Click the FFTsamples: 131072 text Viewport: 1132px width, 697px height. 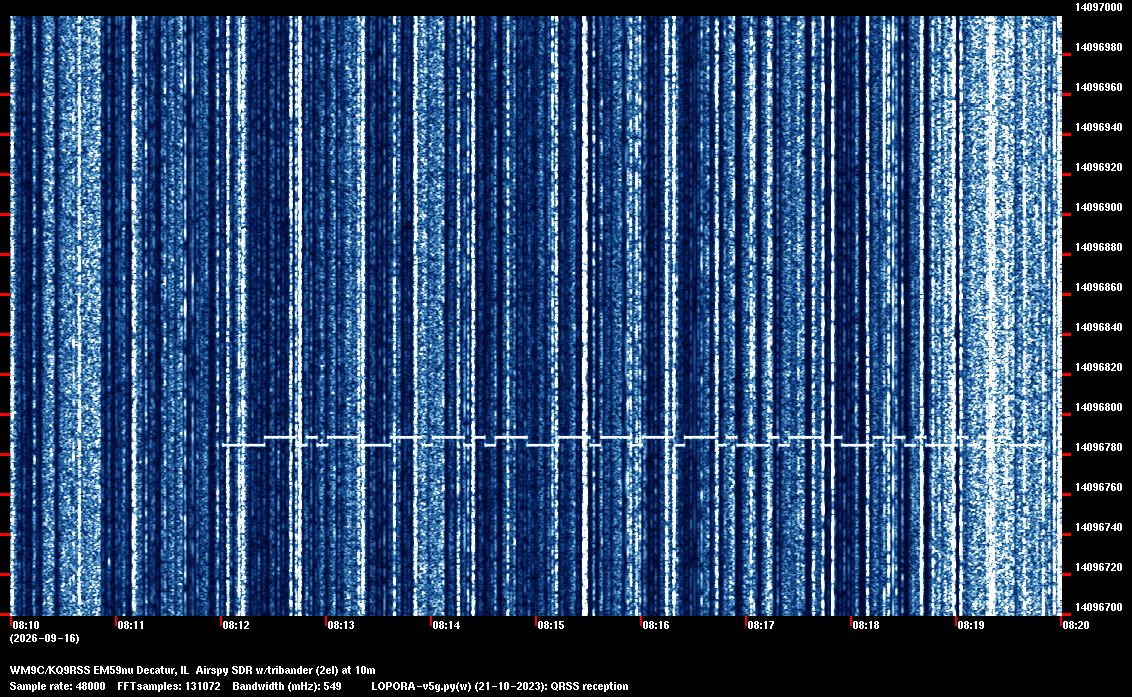169,686
